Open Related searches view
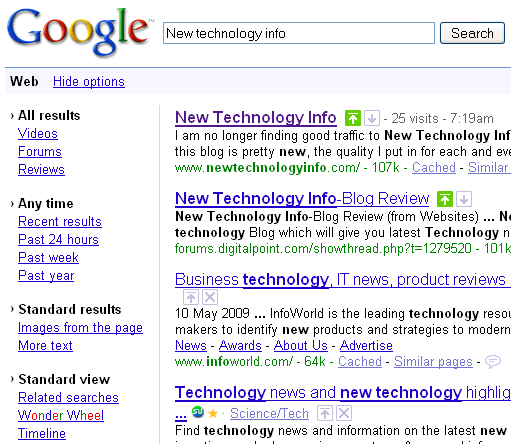The image size is (511, 444). point(68,397)
